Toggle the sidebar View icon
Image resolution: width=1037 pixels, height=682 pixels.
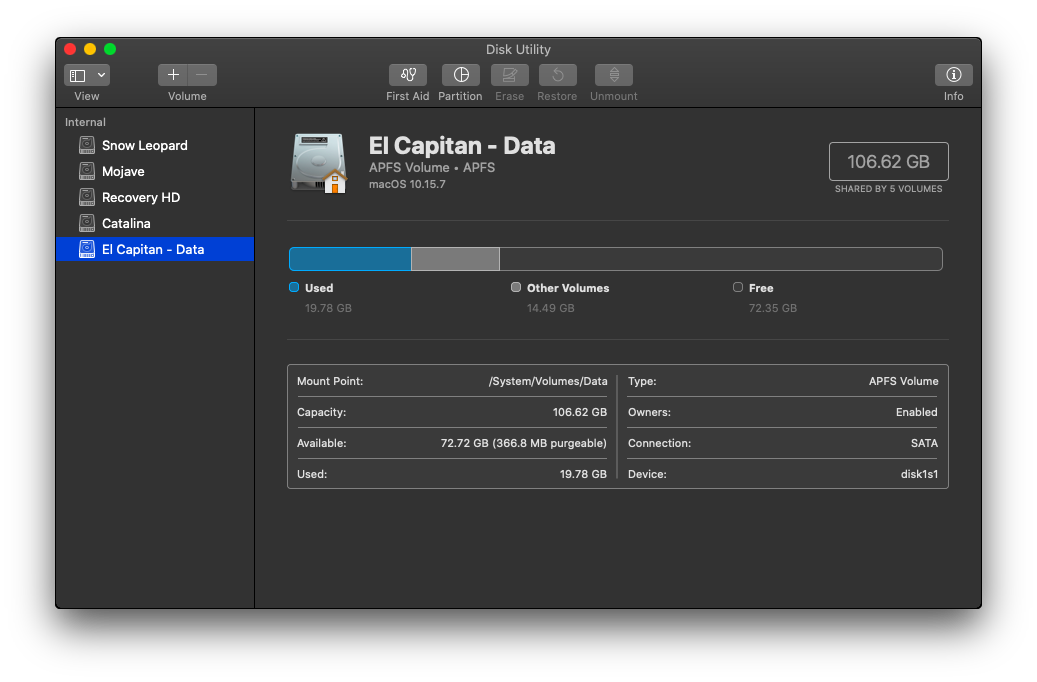(x=78, y=75)
